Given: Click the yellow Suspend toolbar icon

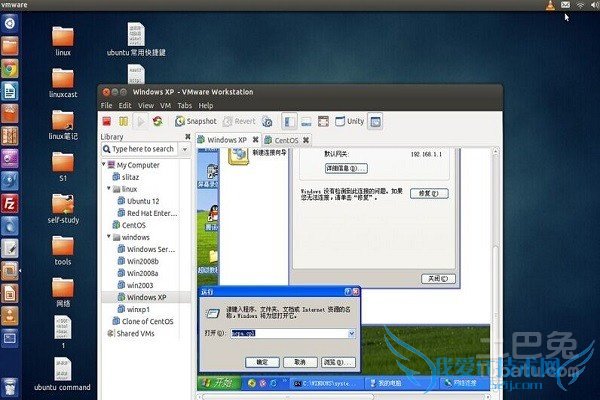Looking at the screenshot, I should tap(124, 121).
